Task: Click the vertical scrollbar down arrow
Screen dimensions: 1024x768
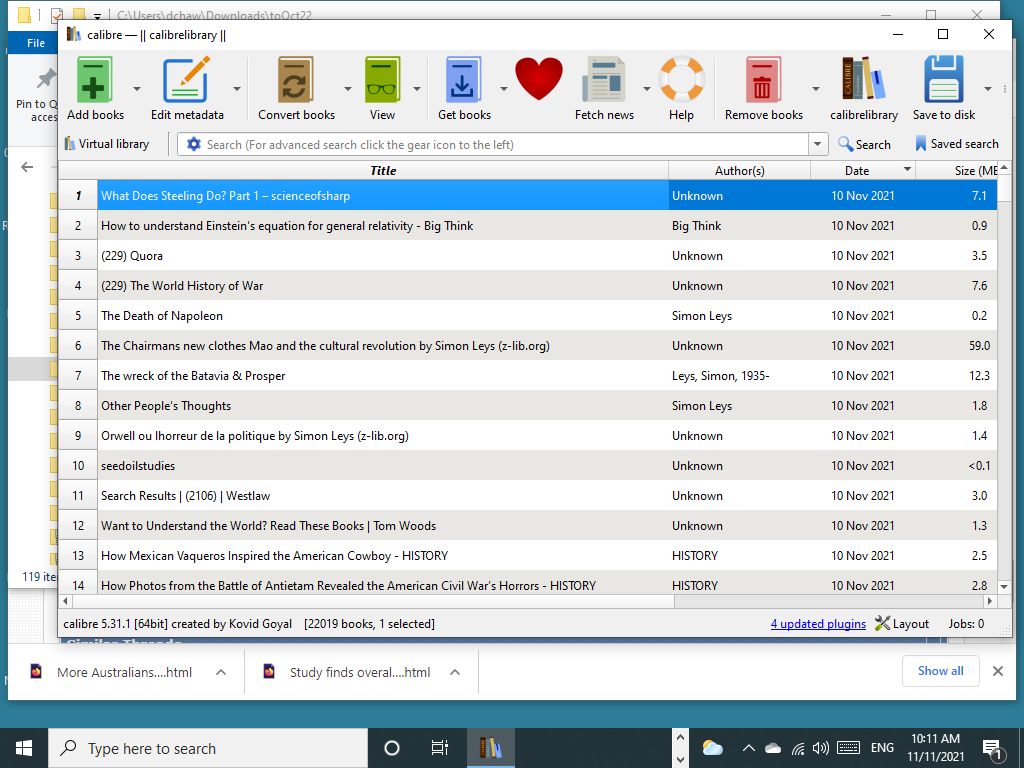Action: 1004,587
